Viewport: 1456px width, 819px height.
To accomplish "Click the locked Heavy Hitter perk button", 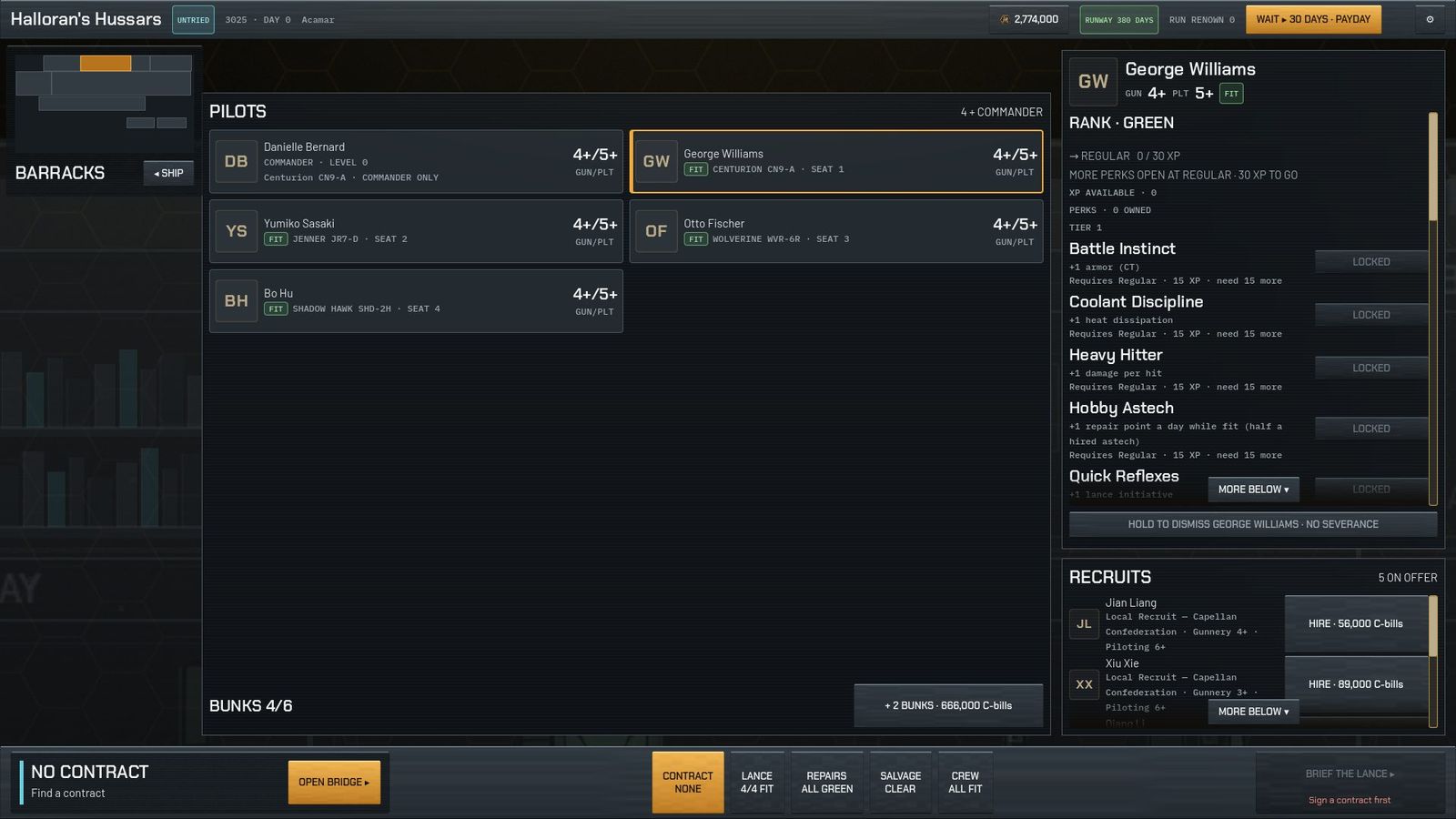I will (1370, 369).
